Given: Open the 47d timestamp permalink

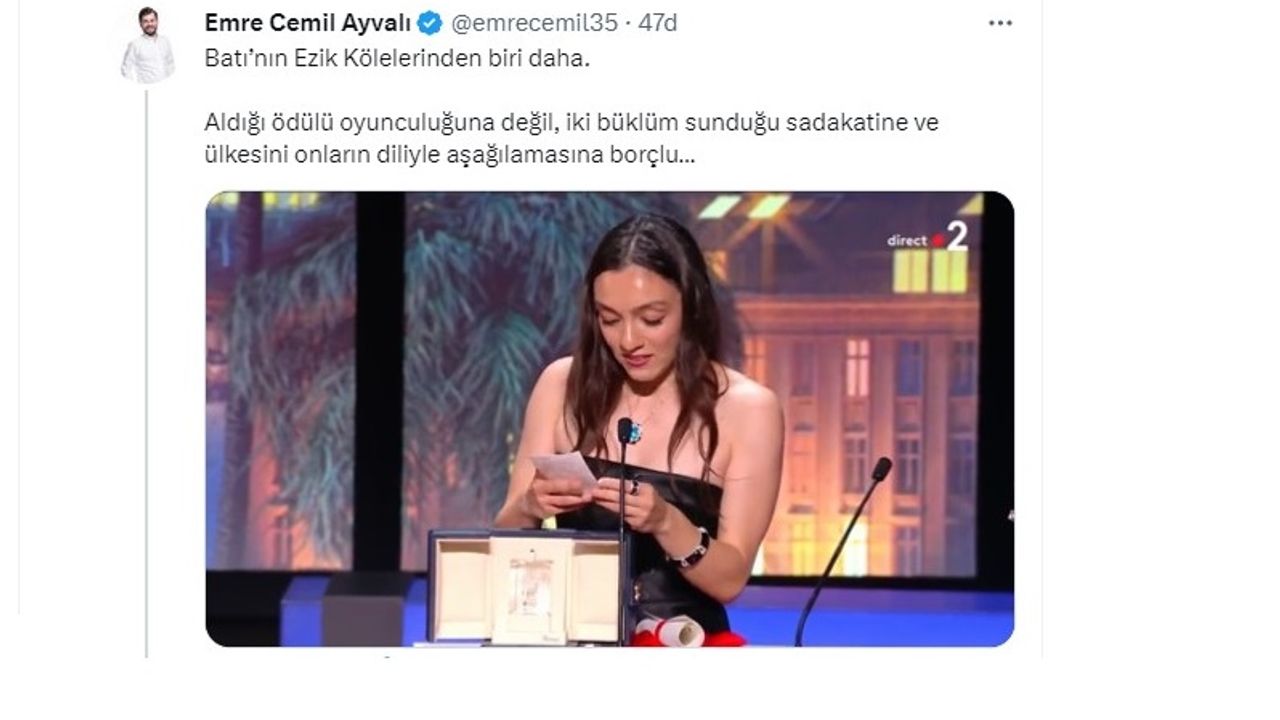Looking at the screenshot, I should click(657, 23).
